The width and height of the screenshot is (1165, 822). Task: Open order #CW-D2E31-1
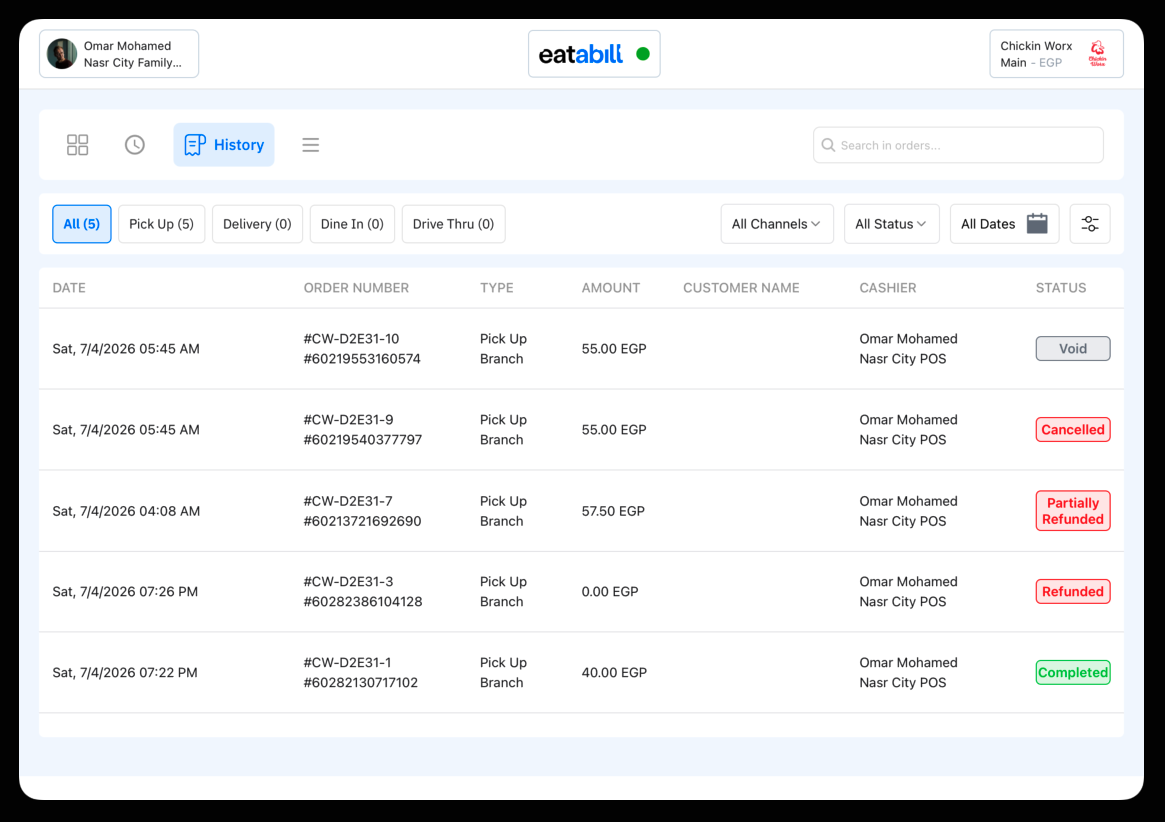581,673
